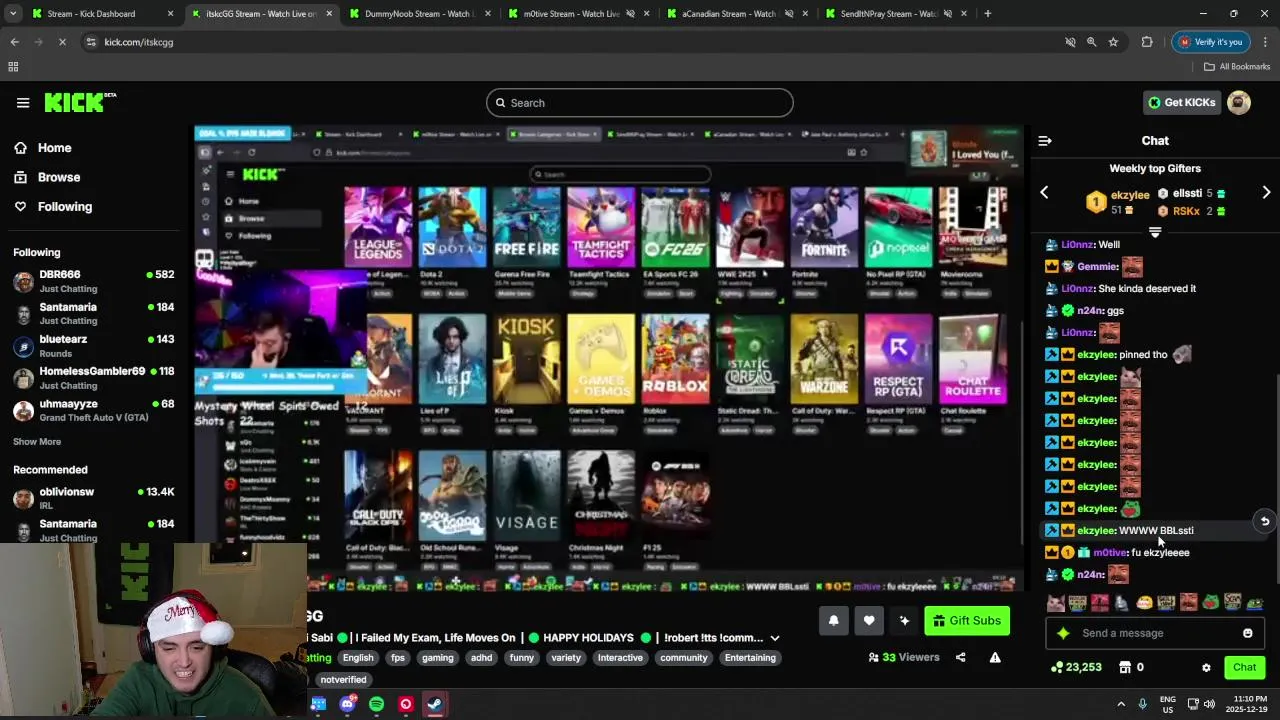Click the 23,253 channel points balance
1280x720 pixels.
(1076, 667)
